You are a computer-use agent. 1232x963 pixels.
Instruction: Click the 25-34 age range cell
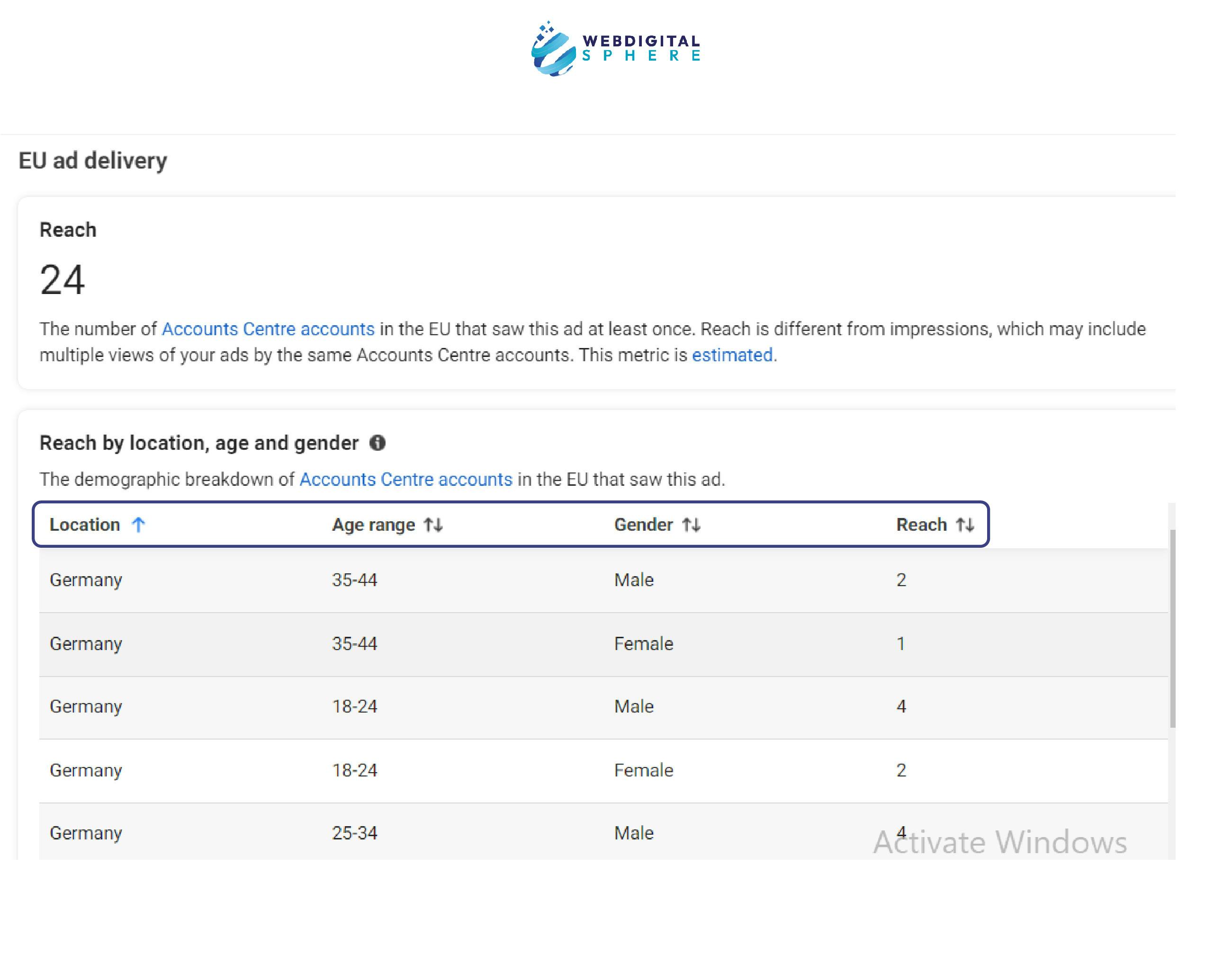pos(354,833)
